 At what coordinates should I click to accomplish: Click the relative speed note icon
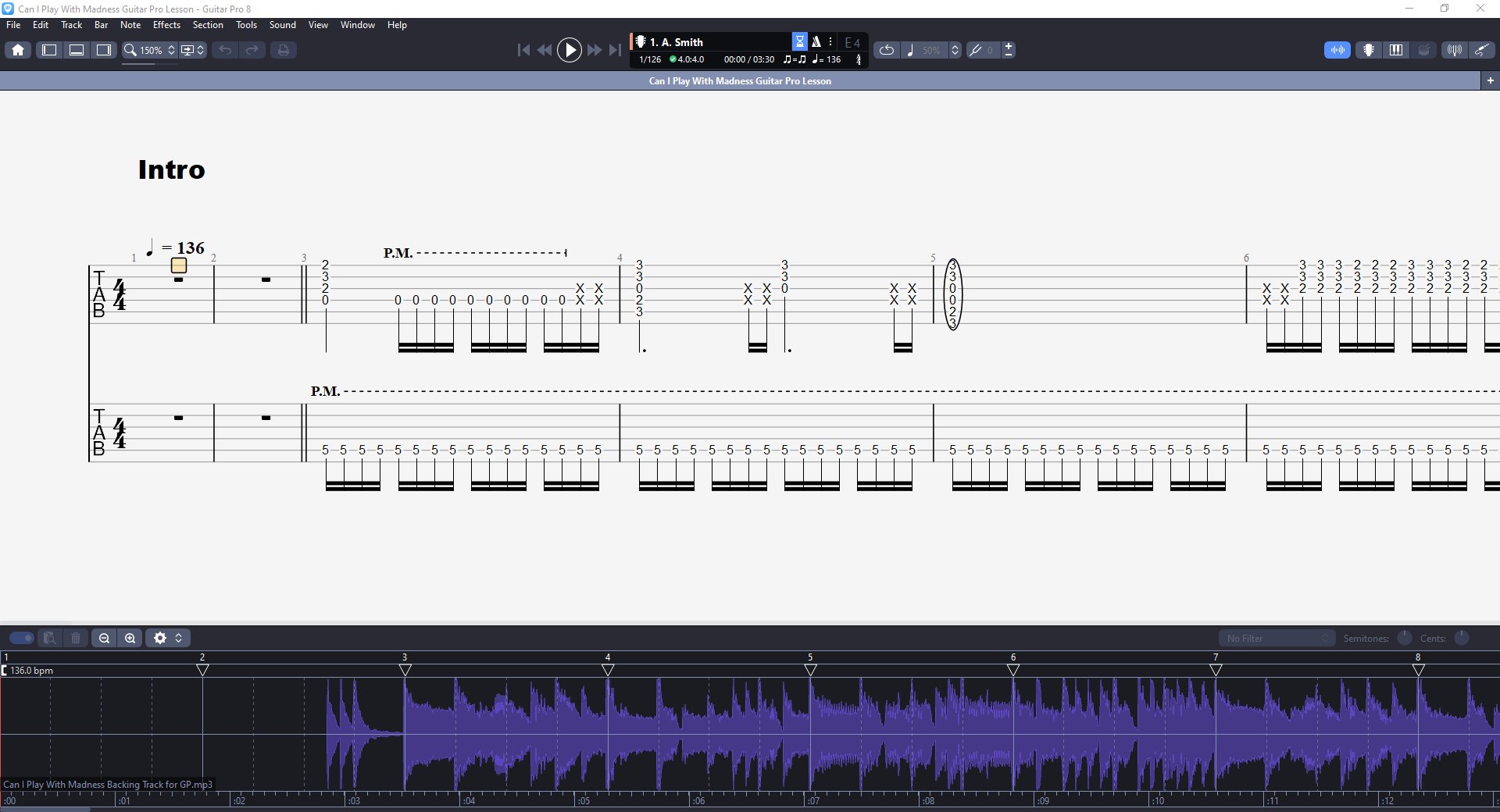click(910, 50)
